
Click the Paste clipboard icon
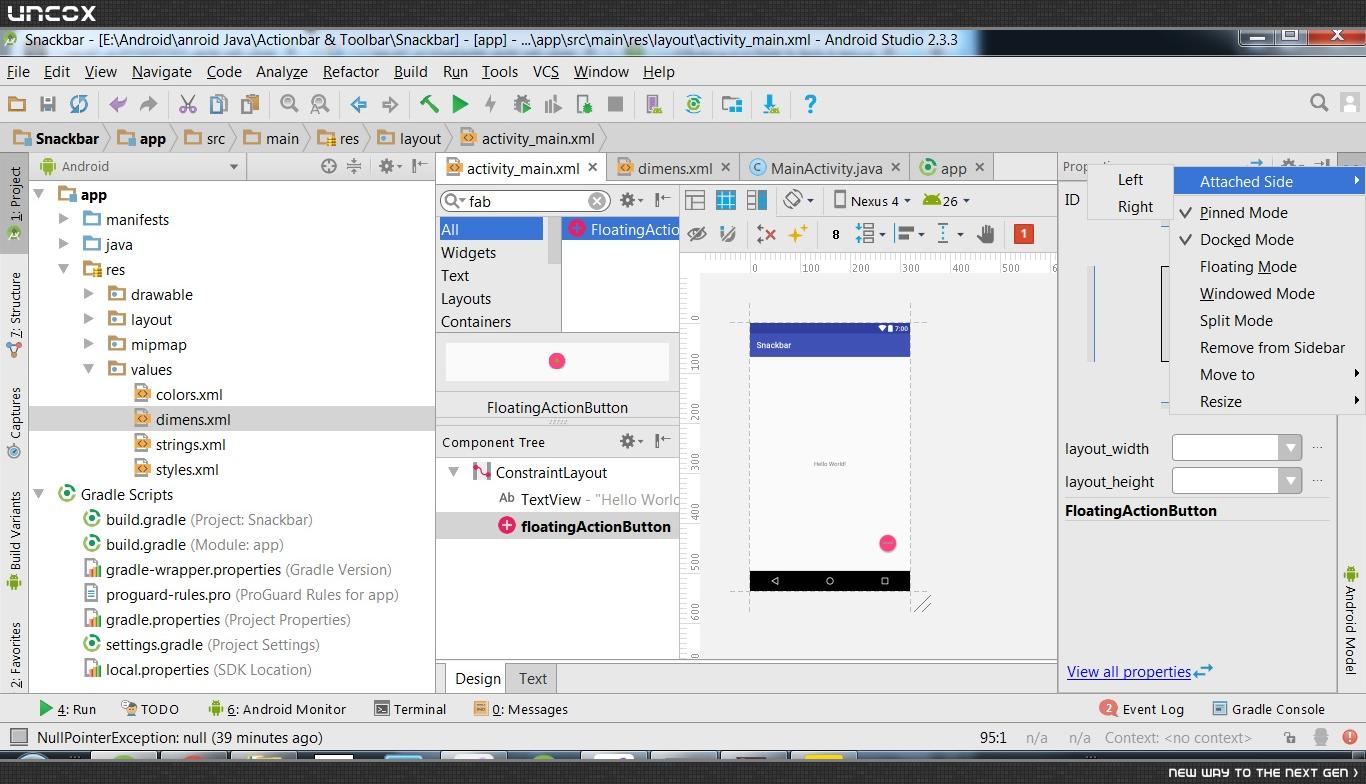249,104
